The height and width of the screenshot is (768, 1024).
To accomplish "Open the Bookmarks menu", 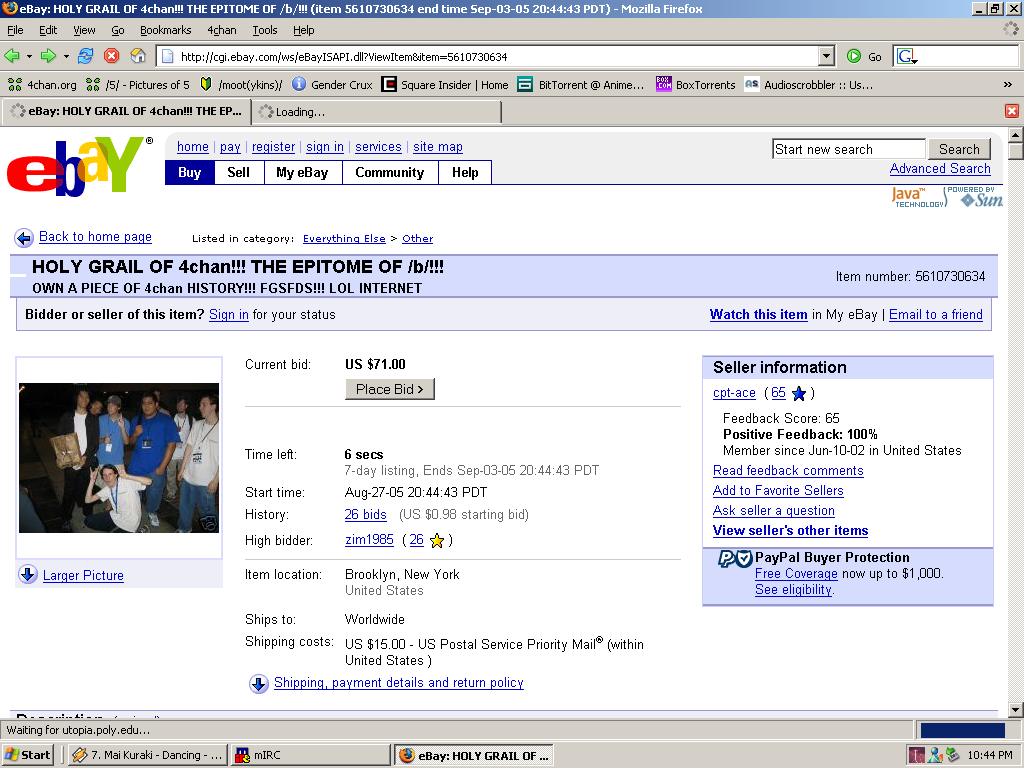I will pyautogui.click(x=165, y=30).
